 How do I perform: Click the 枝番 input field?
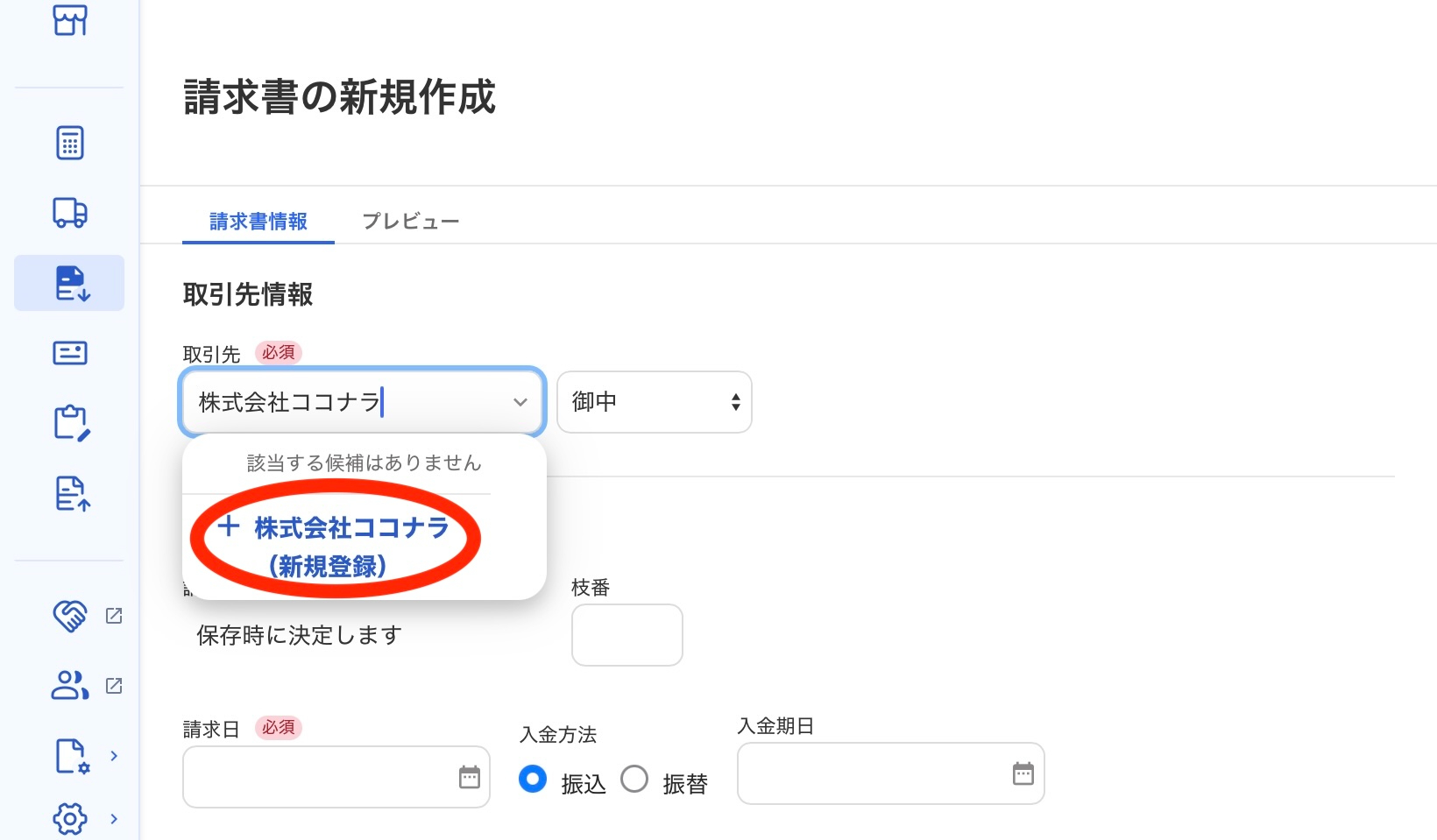coord(626,635)
